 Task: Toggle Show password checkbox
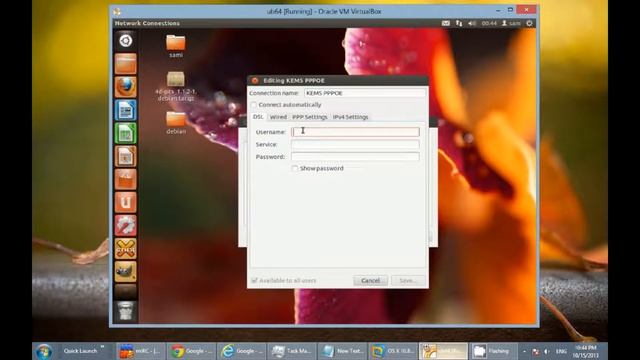294,168
